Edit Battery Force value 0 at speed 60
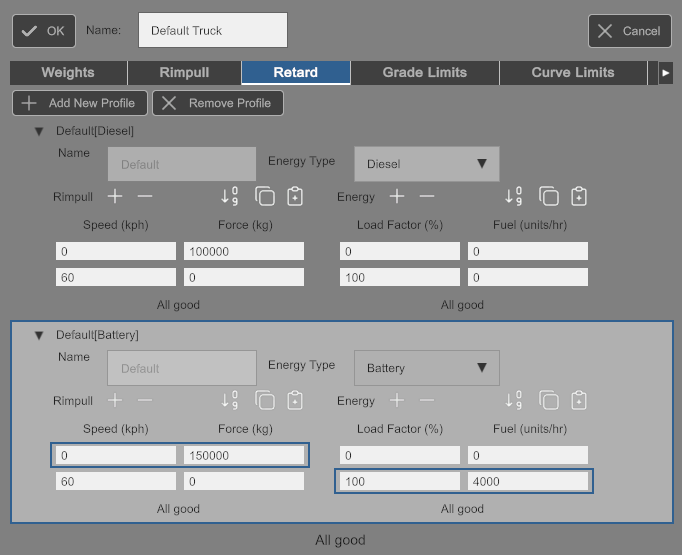 pyautogui.click(x=244, y=481)
